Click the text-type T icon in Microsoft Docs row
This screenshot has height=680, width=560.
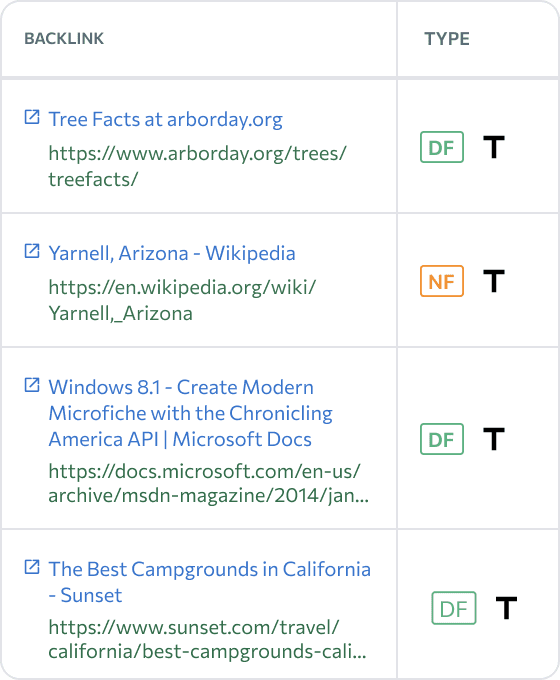pos(494,439)
